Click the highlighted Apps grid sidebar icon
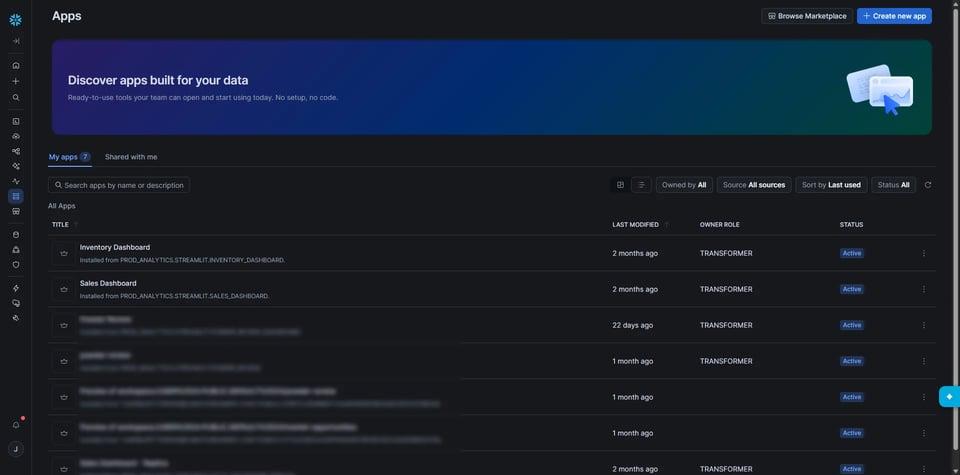The image size is (960, 475). click(x=16, y=196)
